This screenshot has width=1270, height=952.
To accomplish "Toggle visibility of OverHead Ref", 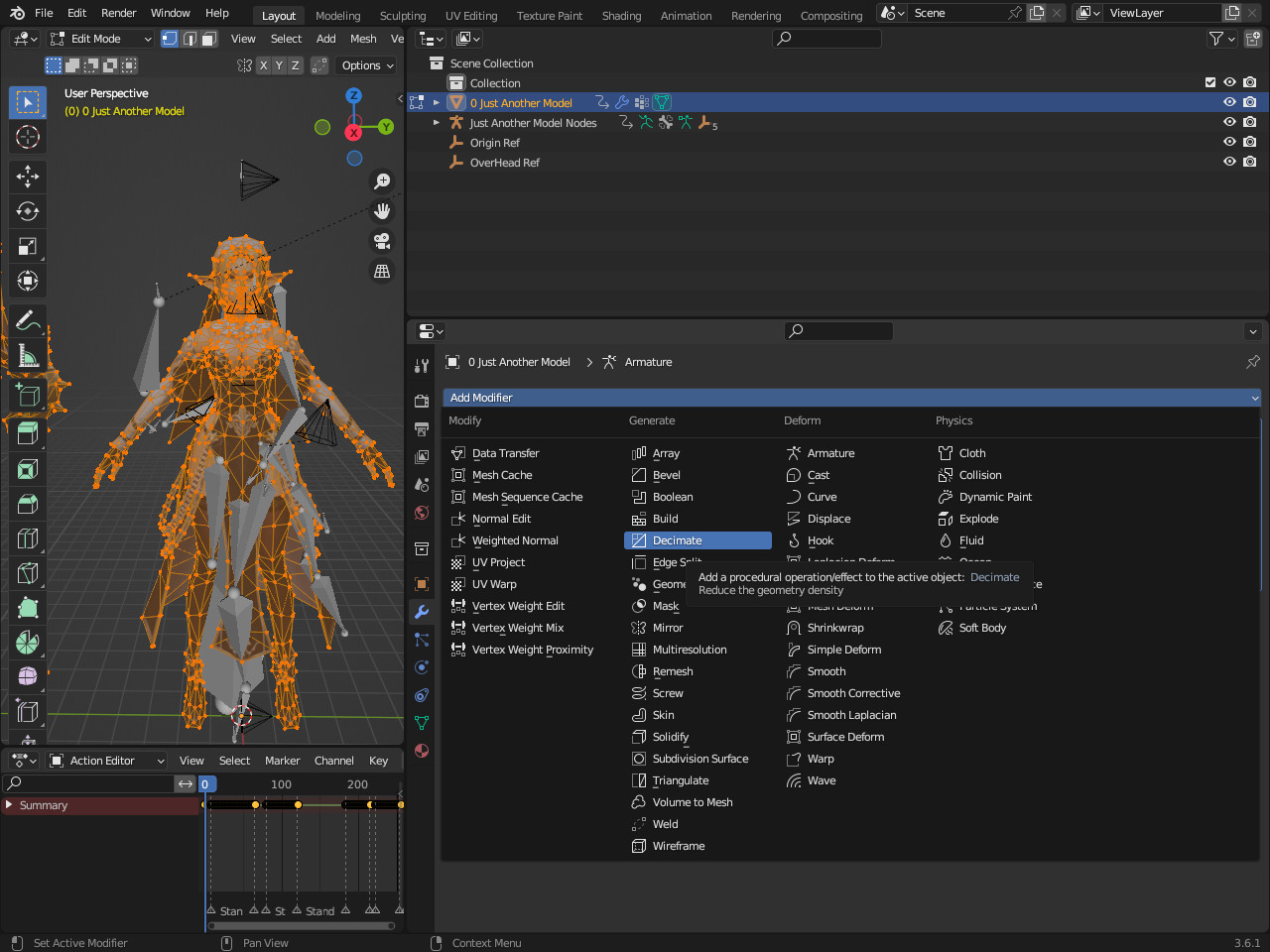I will click(1229, 162).
